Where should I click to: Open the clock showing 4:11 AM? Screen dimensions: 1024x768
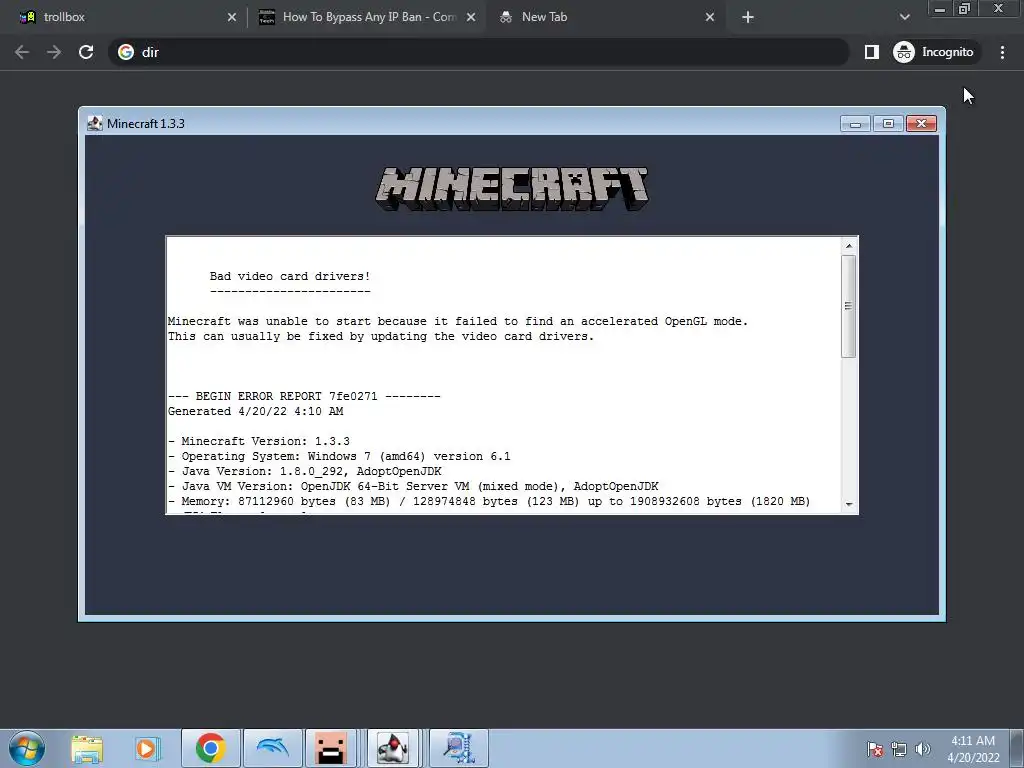pyautogui.click(x=973, y=749)
